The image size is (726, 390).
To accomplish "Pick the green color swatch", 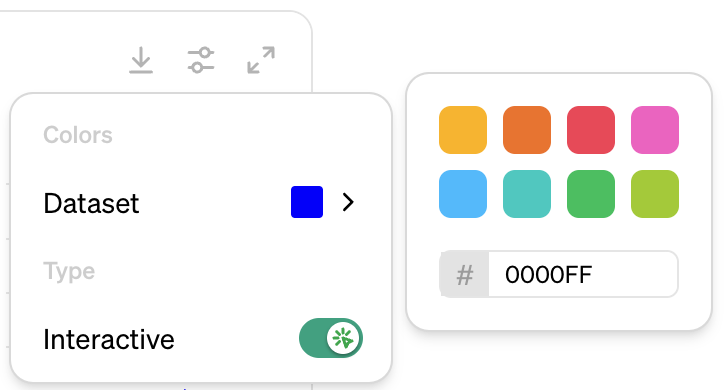I will tap(591, 194).
